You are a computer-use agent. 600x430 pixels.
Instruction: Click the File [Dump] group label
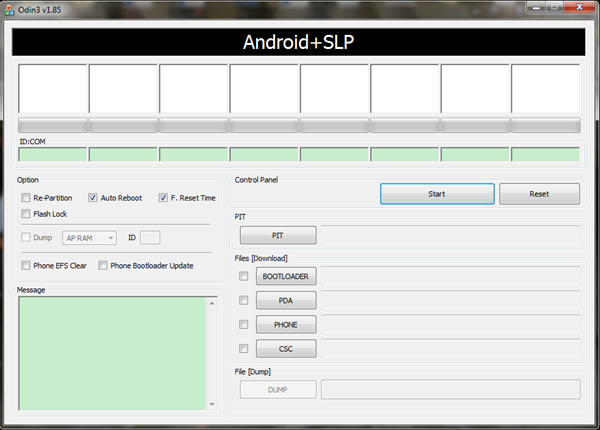(x=253, y=371)
